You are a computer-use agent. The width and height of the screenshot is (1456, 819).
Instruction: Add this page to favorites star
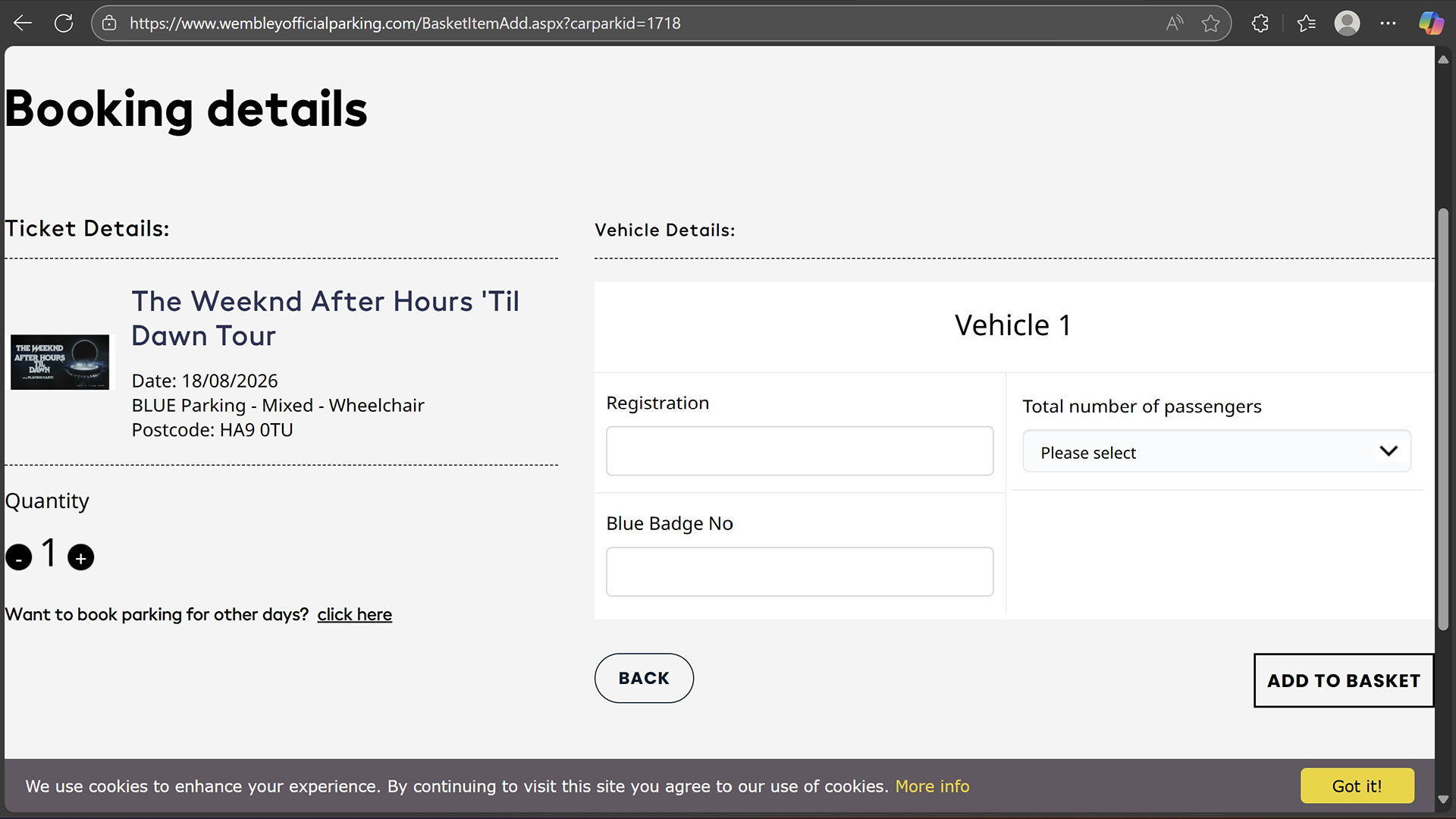click(x=1211, y=24)
